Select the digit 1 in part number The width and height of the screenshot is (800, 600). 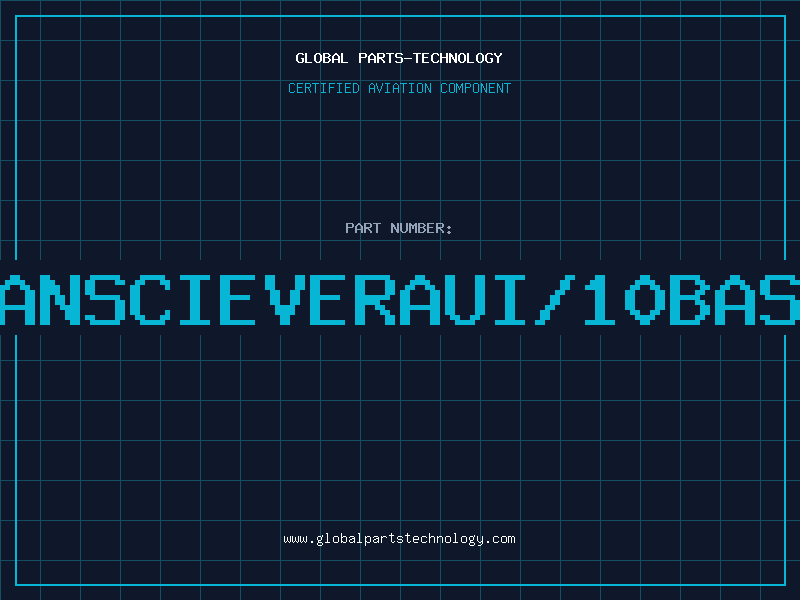tap(601, 299)
